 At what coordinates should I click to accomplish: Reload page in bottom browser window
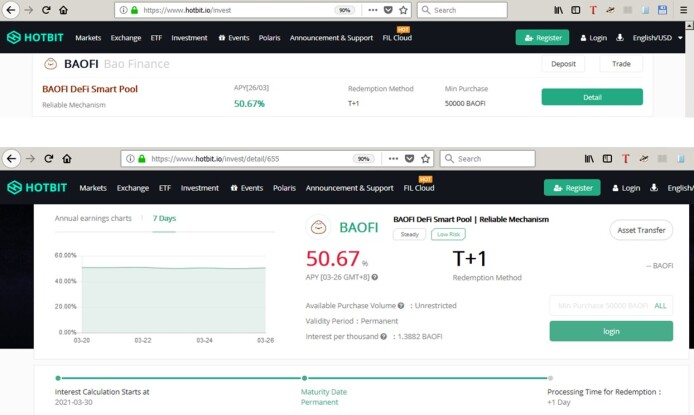[x=49, y=158]
